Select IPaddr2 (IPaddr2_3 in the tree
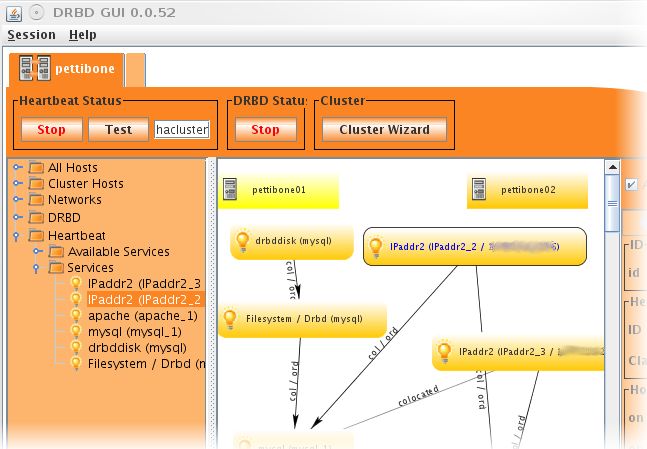This screenshot has width=647, height=449. coord(144,284)
